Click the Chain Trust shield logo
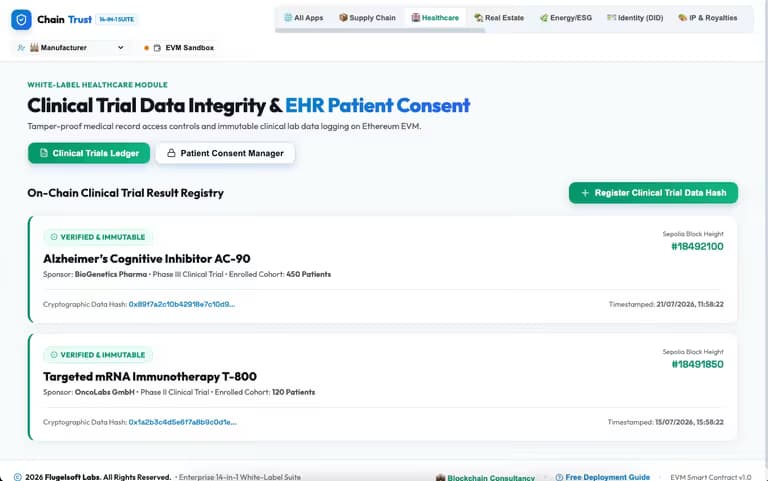 click(x=21, y=20)
